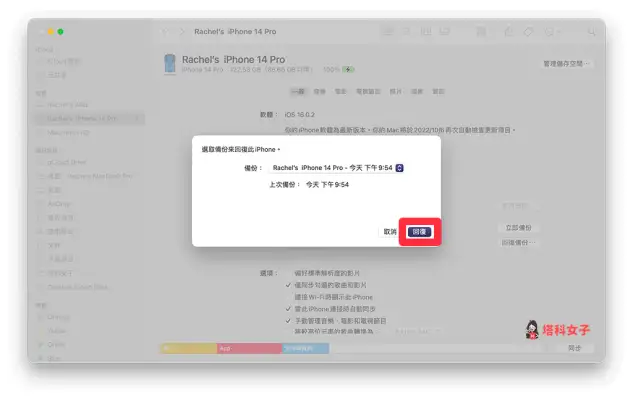This screenshot has width=633, height=400.
Task: Click the 同步 sync button
Action: (574, 348)
